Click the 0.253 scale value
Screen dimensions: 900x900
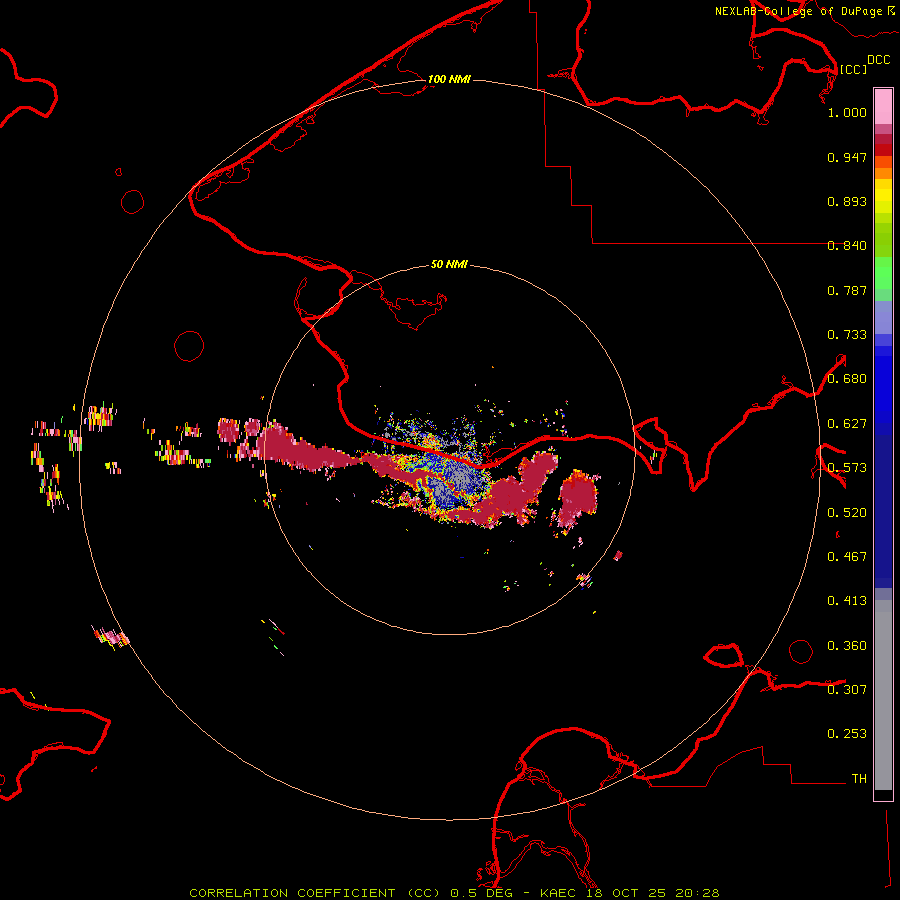pos(847,734)
